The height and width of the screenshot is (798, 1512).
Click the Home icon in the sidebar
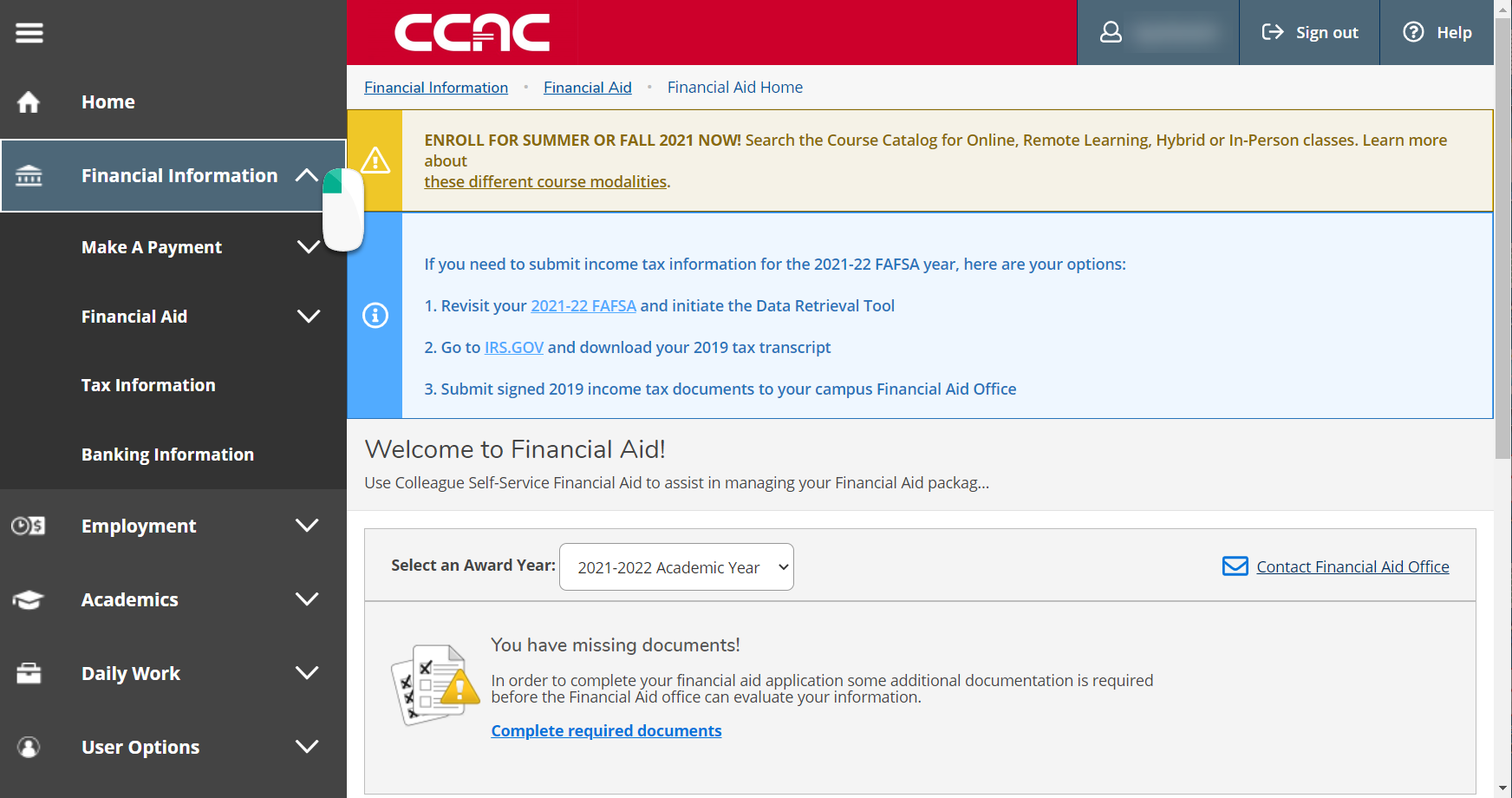(x=29, y=101)
